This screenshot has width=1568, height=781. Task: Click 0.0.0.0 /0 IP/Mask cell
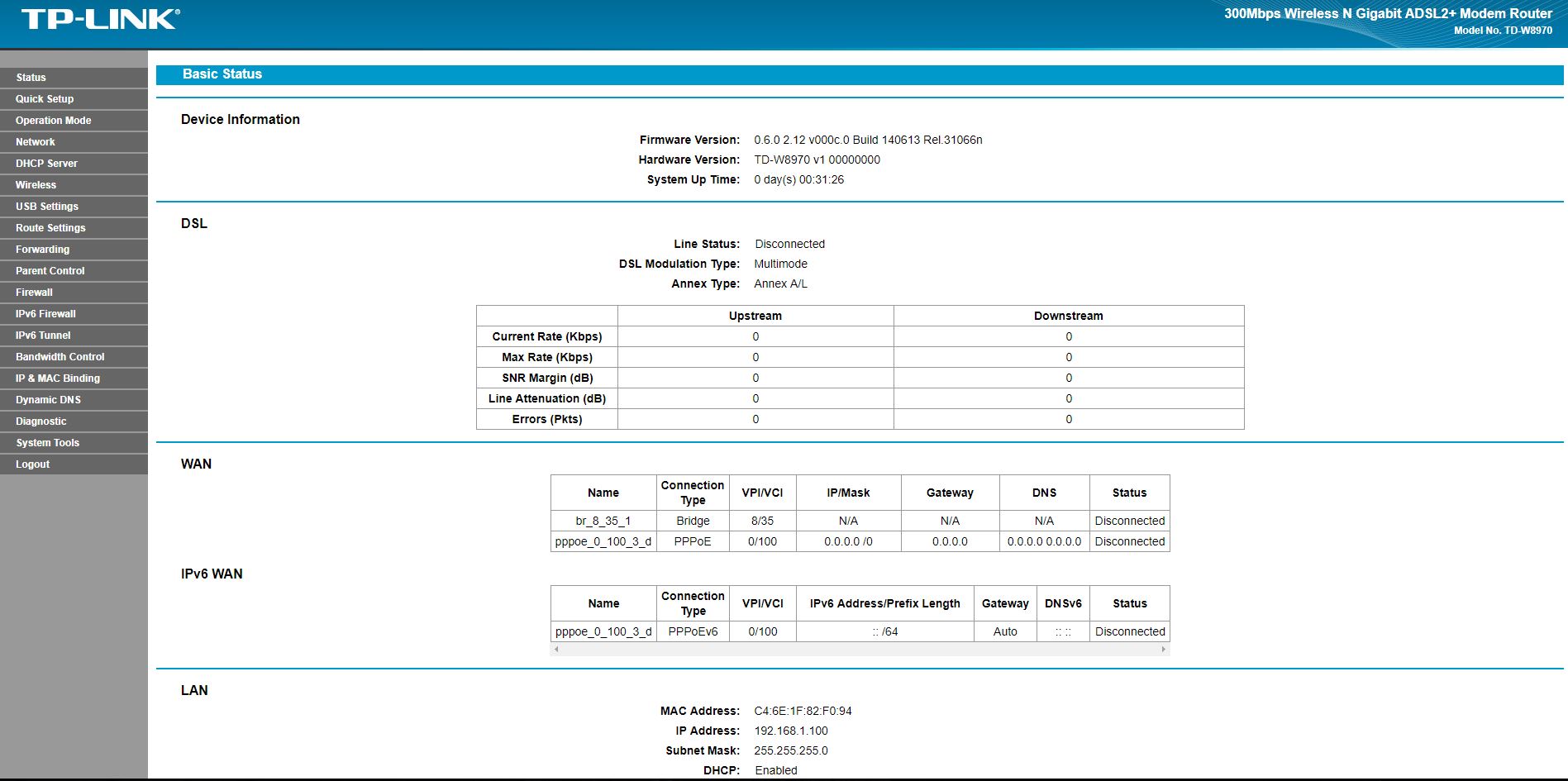pos(848,541)
